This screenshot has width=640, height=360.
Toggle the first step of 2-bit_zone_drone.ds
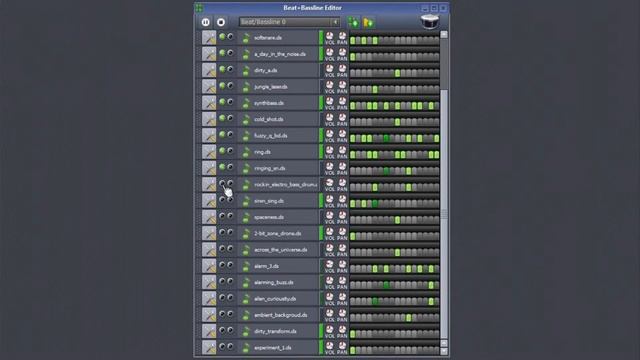click(x=353, y=236)
